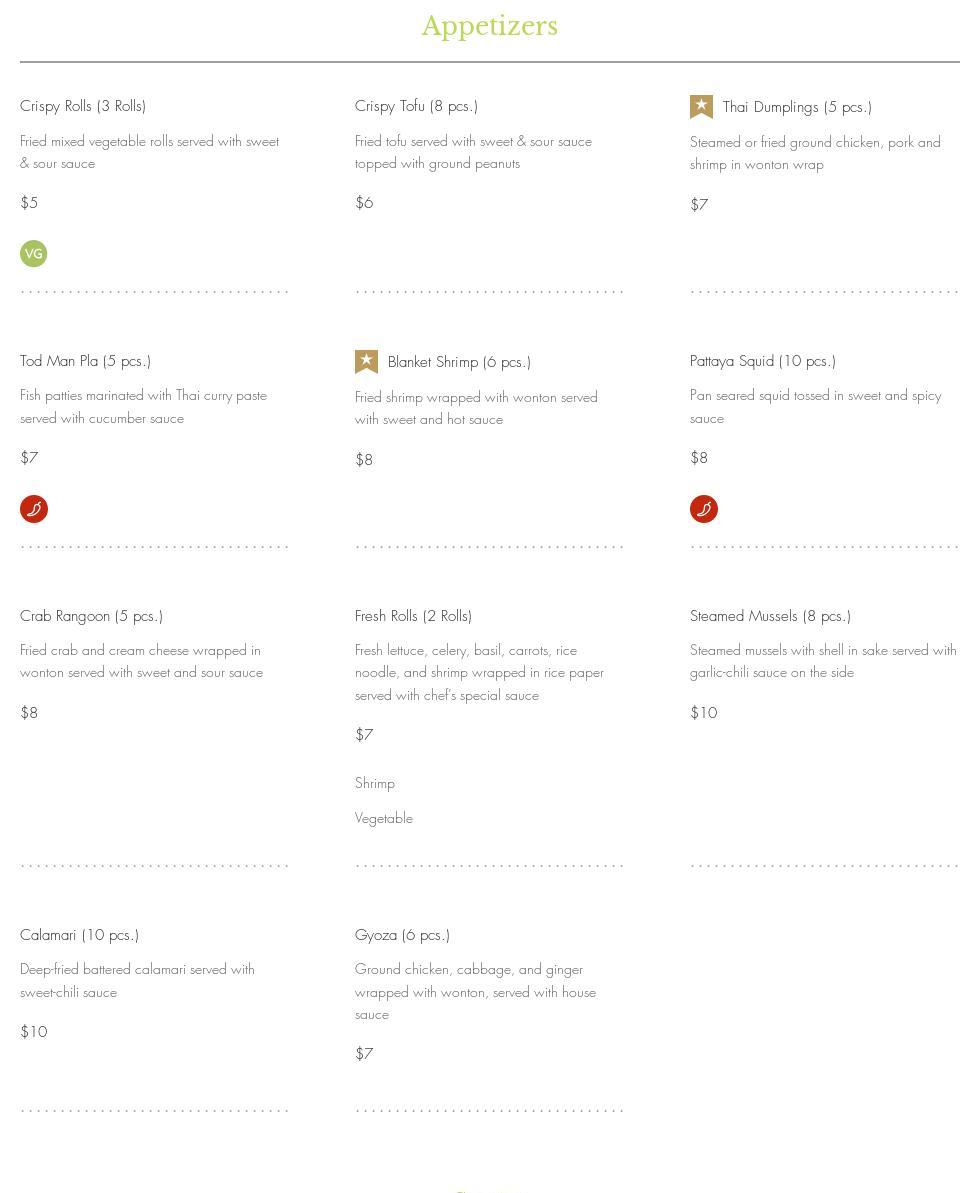
Task: Click the $10 price under Steamed Mussels
Action: click(x=703, y=713)
